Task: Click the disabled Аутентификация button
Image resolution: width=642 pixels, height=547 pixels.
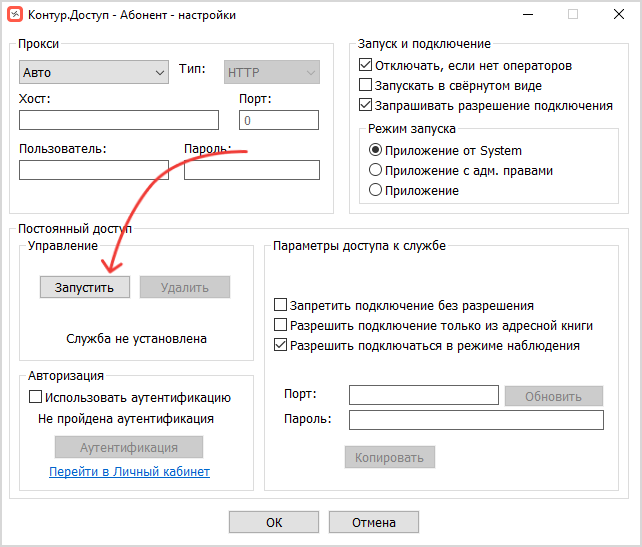Action: (129, 447)
